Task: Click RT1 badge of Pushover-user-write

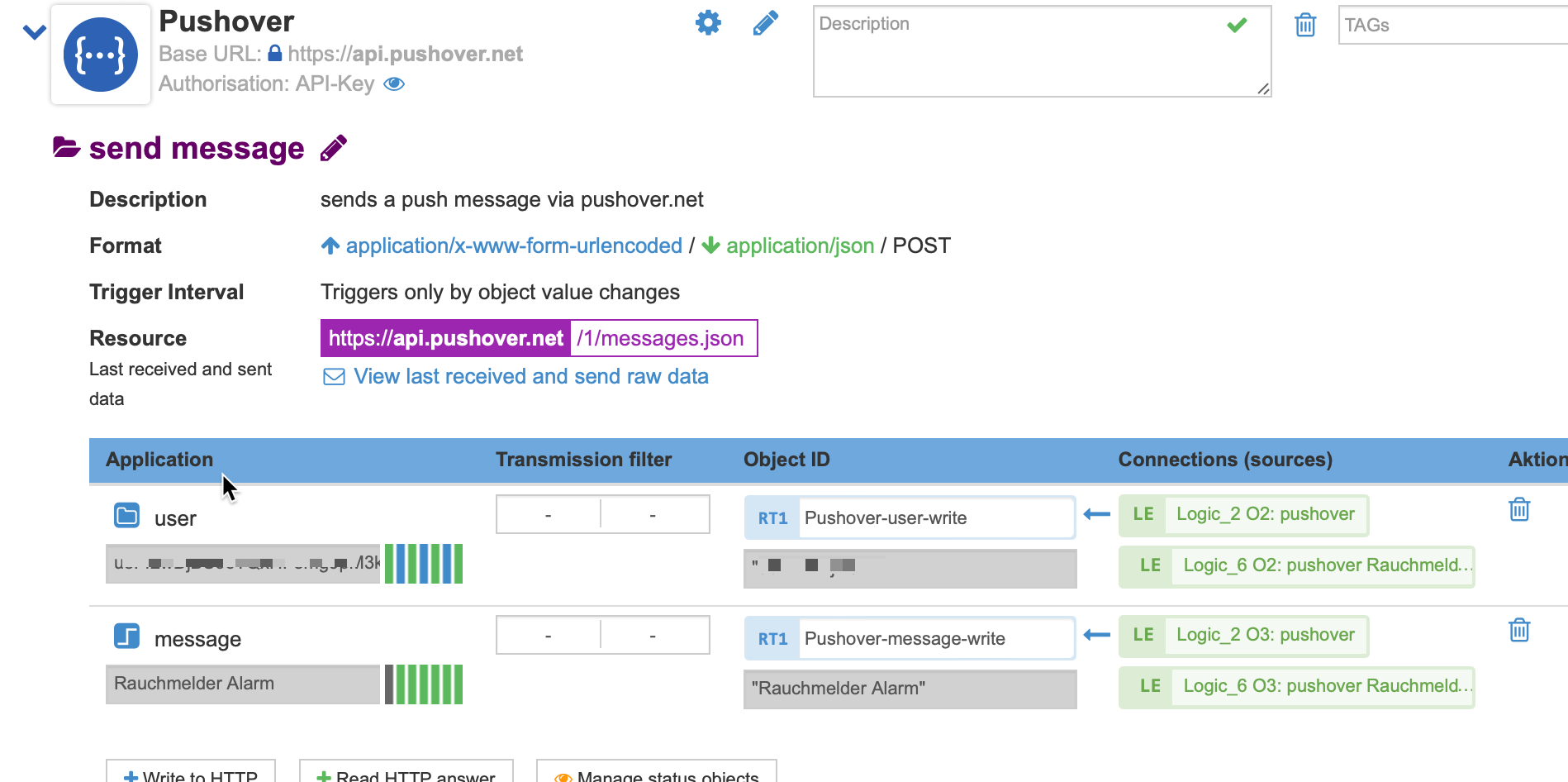Action: coord(772,517)
